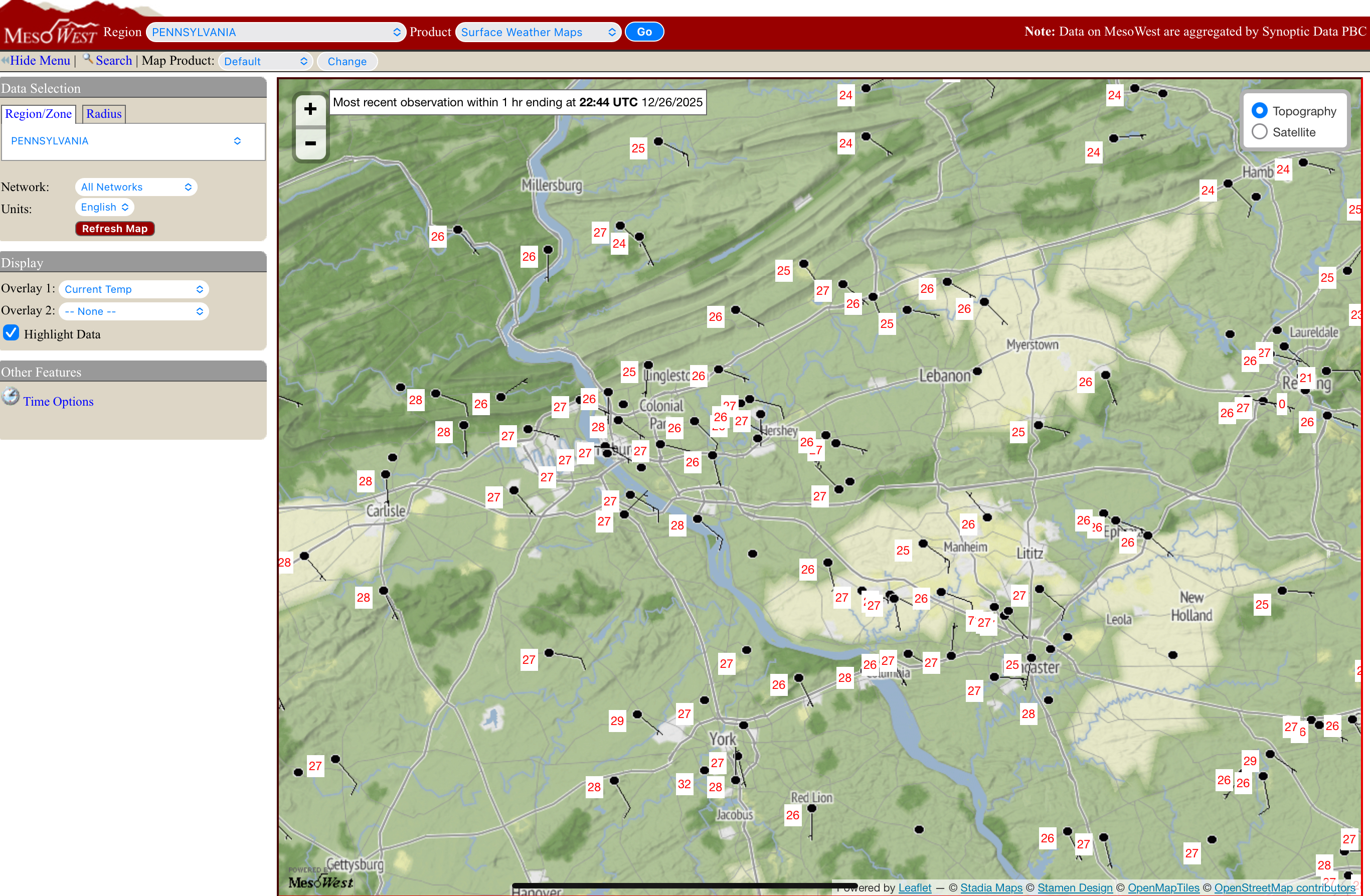Select the Region/Zone tab

pyautogui.click(x=38, y=114)
